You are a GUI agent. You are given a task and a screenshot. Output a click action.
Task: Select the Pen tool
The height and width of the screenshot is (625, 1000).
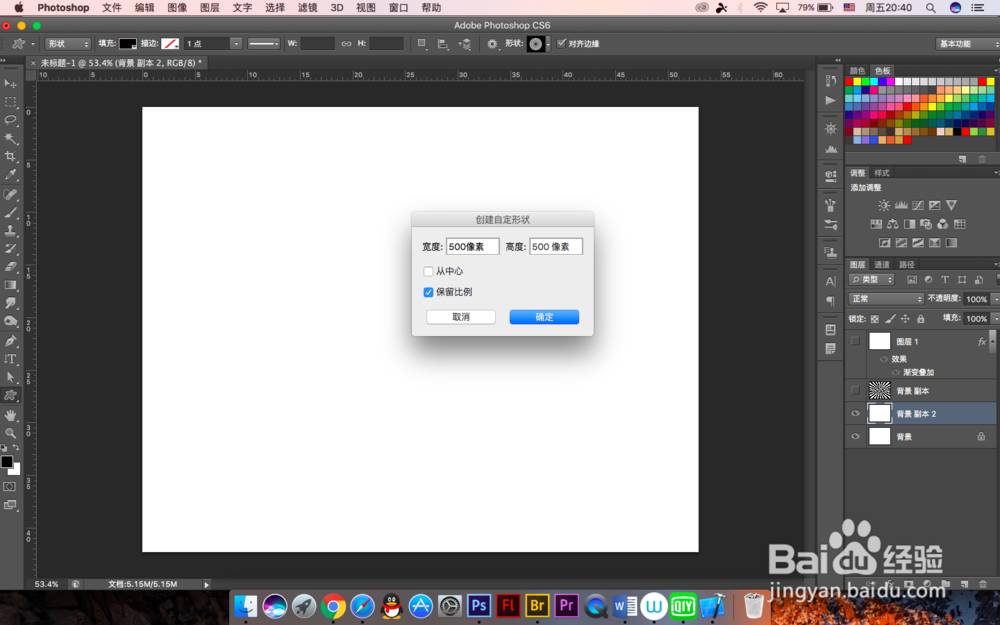pos(10,341)
